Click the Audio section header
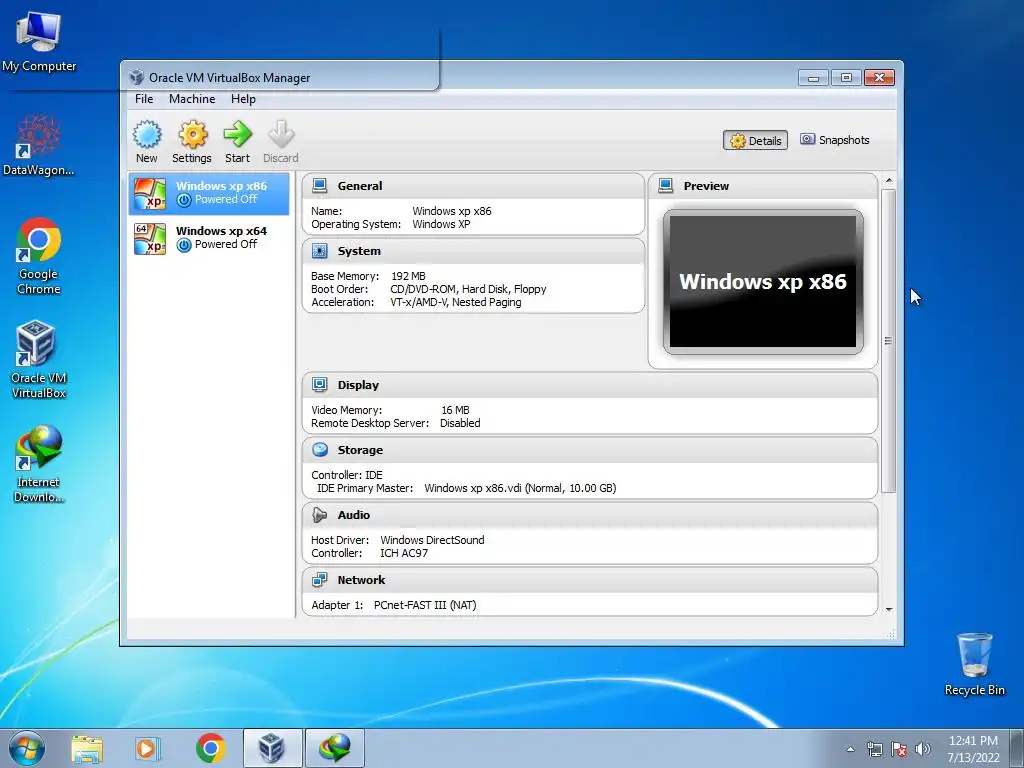This screenshot has width=1024, height=768. tap(590, 515)
